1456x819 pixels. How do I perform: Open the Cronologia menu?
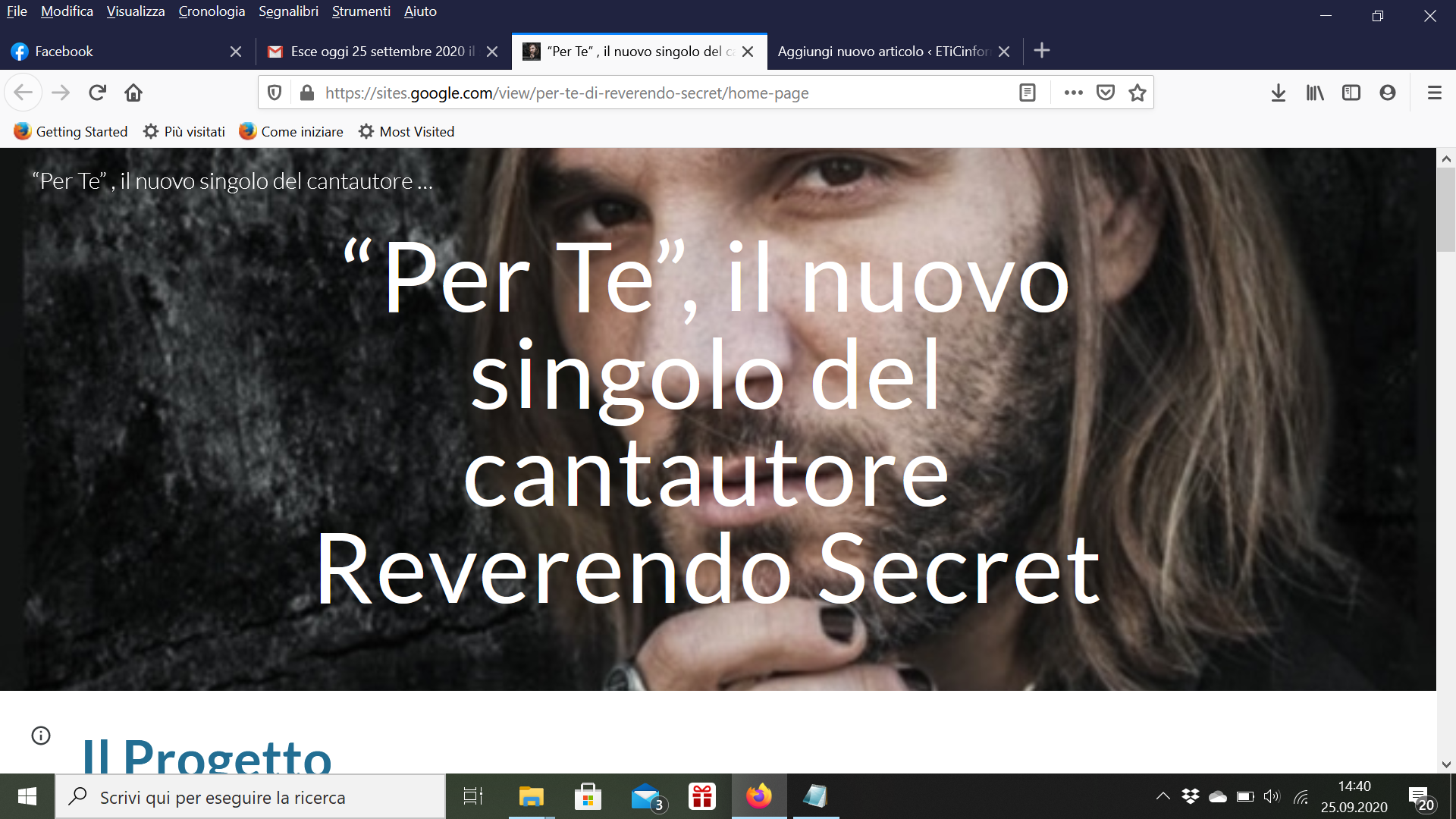coord(212,11)
